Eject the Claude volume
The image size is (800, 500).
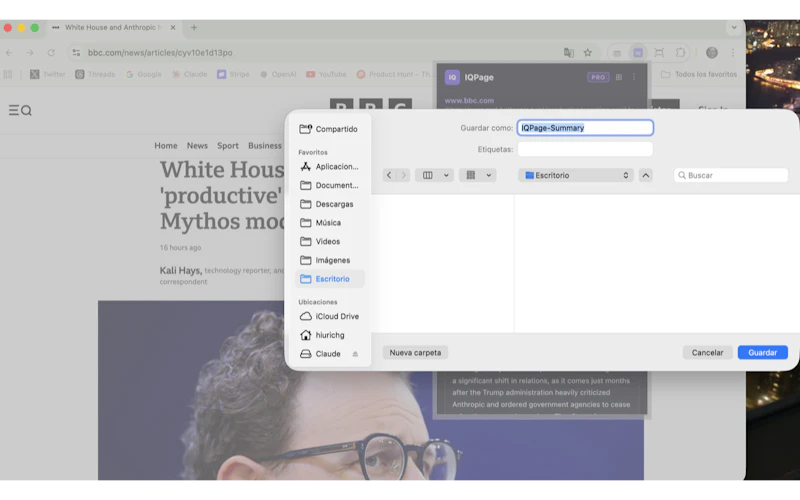coord(355,354)
